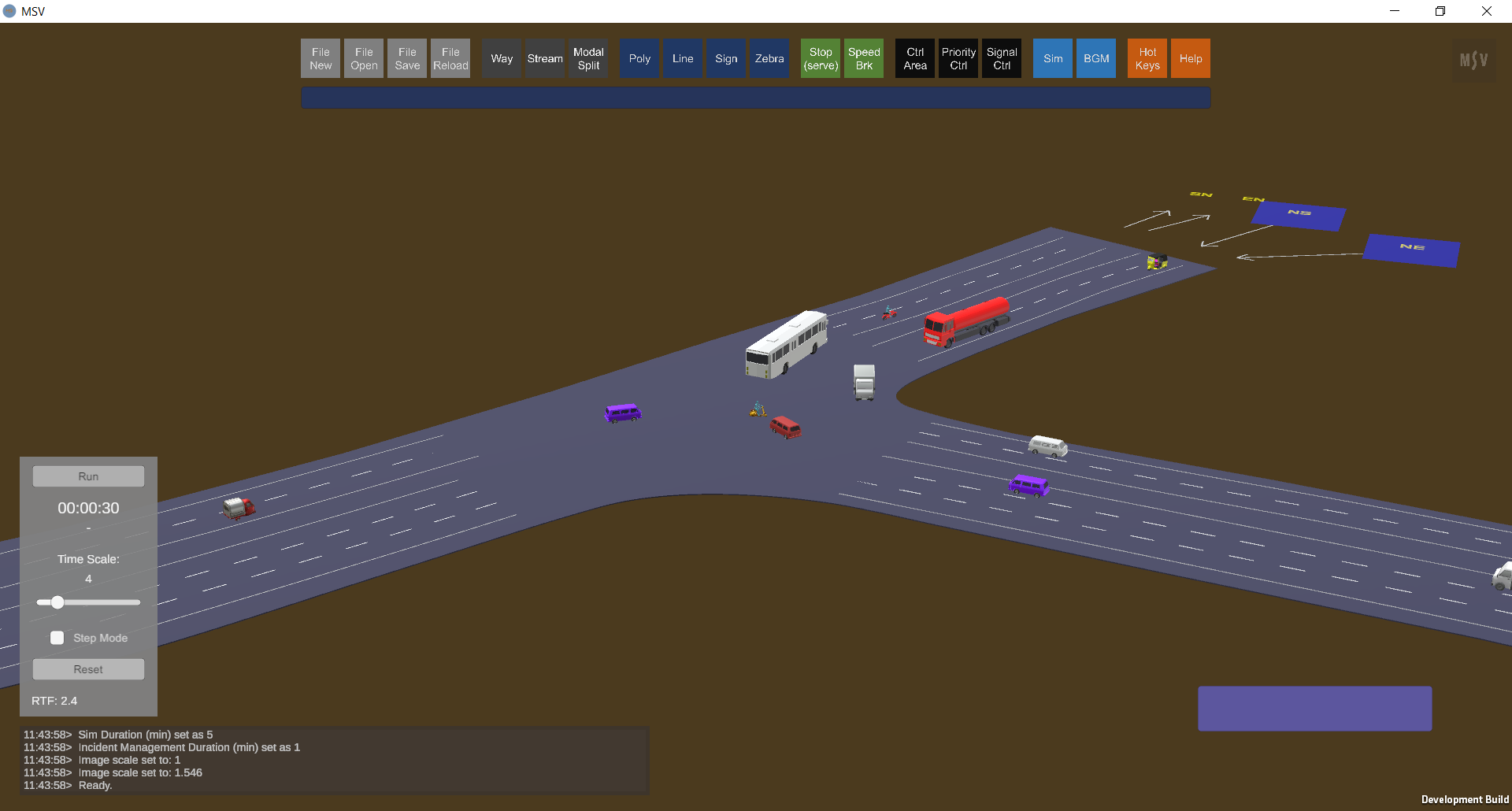Click the MSV logo icon
Image resolution: width=1512 pixels, height=811 pixels.
click(1473, 60)
